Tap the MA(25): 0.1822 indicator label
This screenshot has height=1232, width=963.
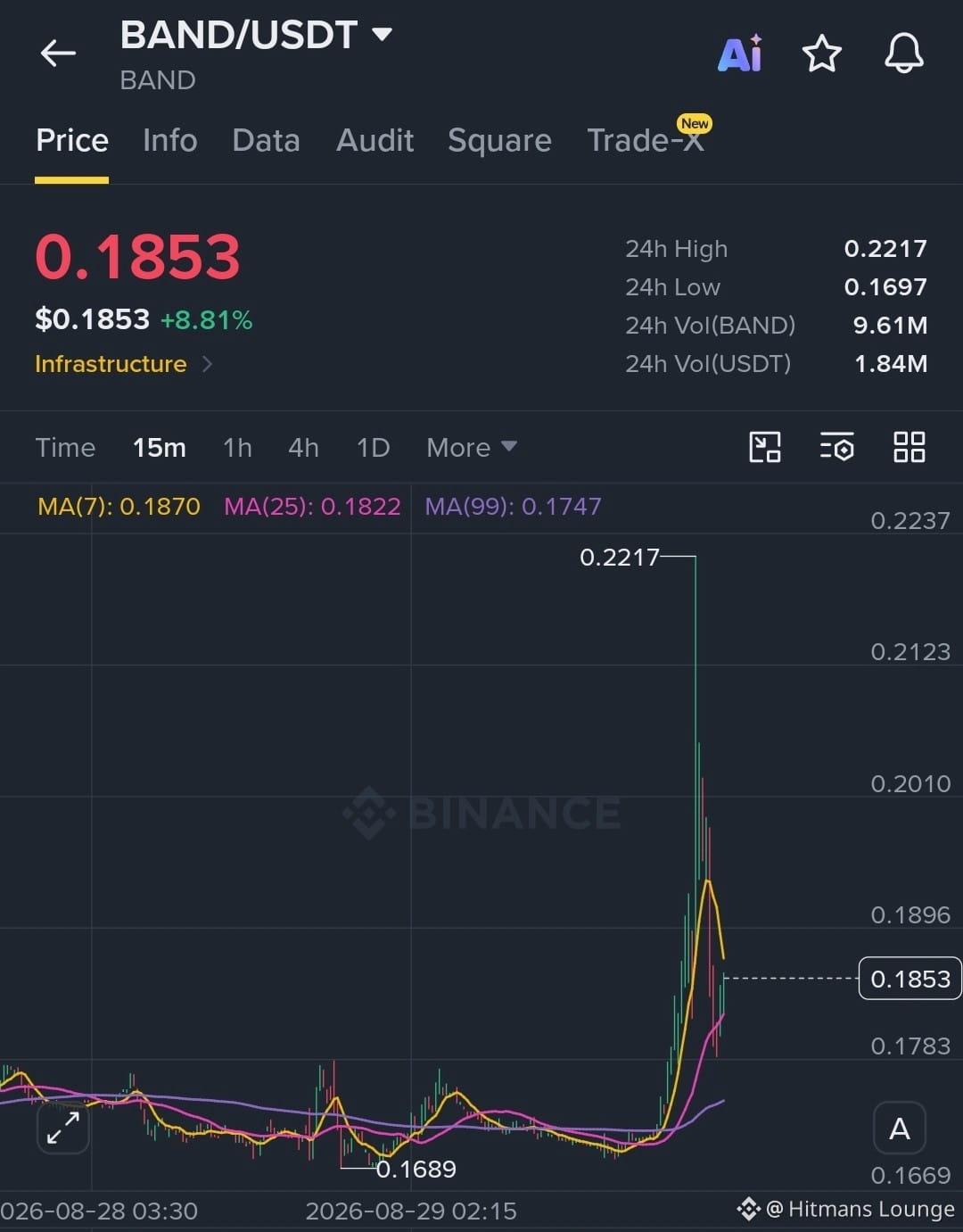pos(312,507)
